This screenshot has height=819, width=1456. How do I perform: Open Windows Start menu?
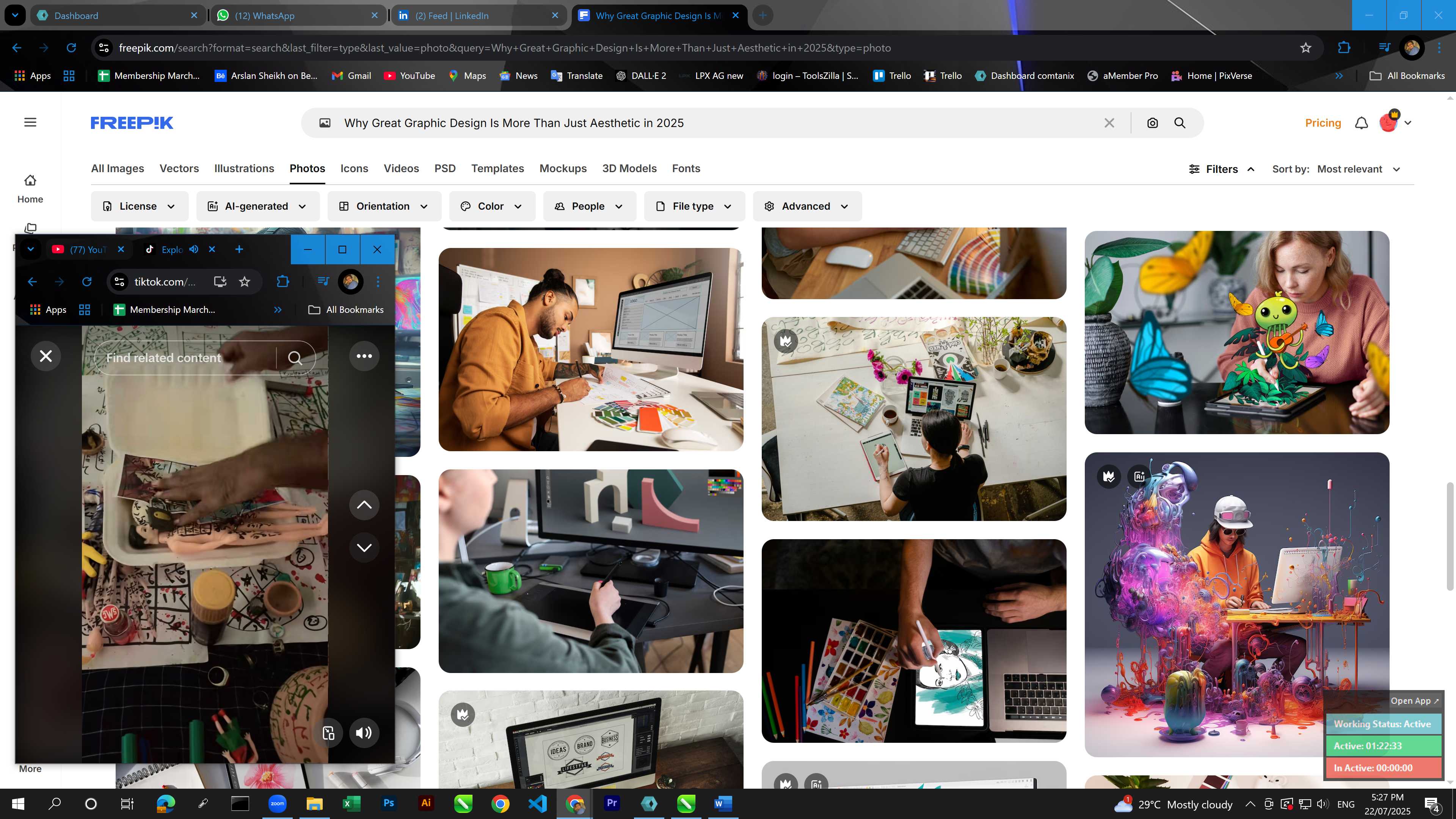tap(18, 804)
